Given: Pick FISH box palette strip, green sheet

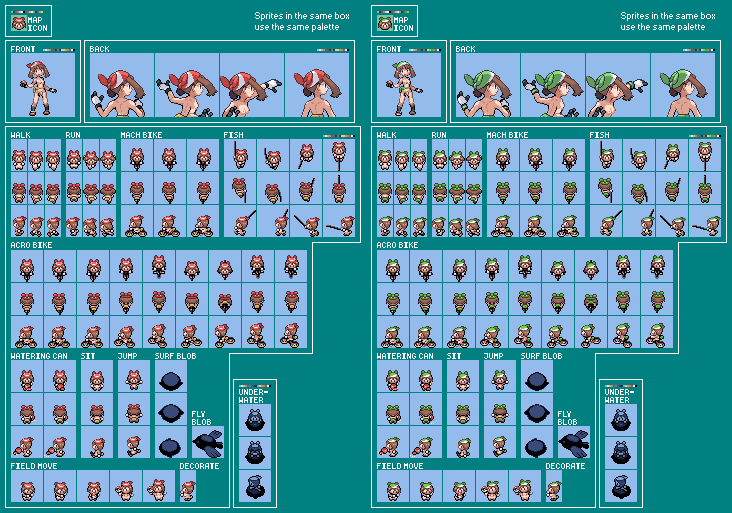Looking at the screenshot, I should pyautogui.click(x=705, y=136).
